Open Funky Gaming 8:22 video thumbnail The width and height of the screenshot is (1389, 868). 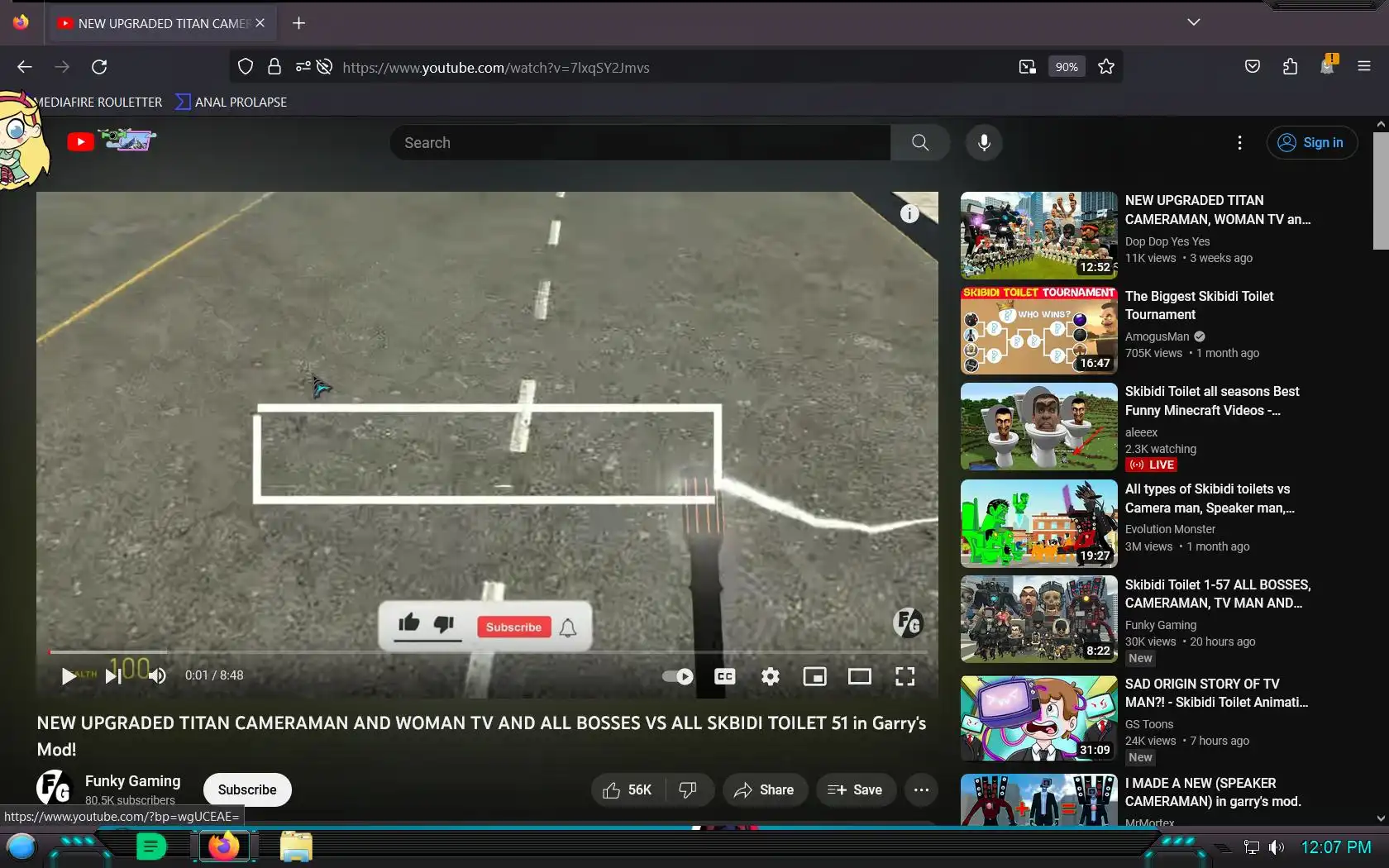1038,619
